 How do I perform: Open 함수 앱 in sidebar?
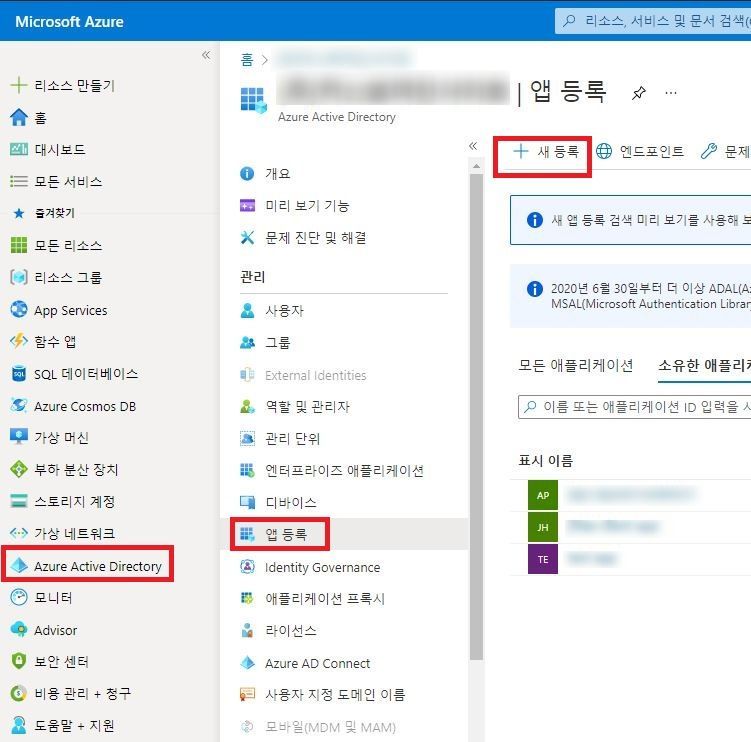pos(43,342)
